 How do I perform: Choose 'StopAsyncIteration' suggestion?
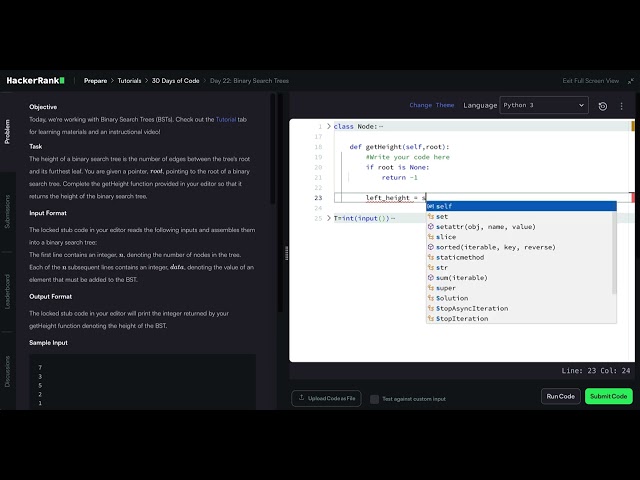521,308
